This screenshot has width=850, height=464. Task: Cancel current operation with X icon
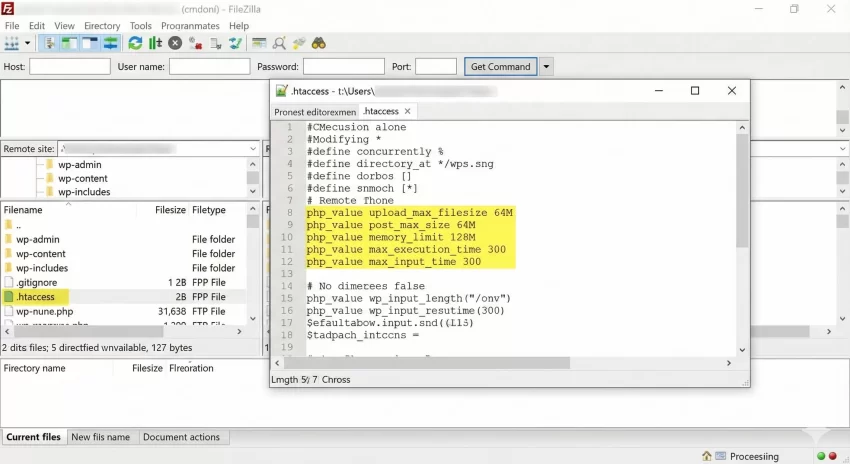coord(175,43)
